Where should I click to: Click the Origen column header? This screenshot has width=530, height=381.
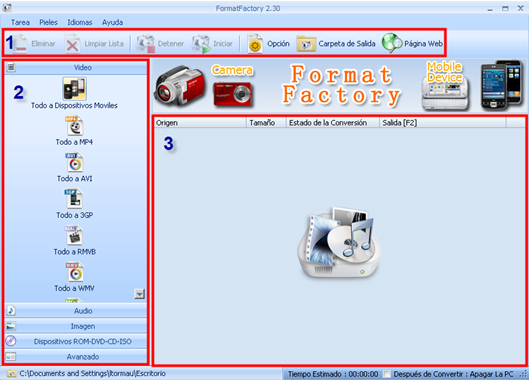[x=200, y=123]
